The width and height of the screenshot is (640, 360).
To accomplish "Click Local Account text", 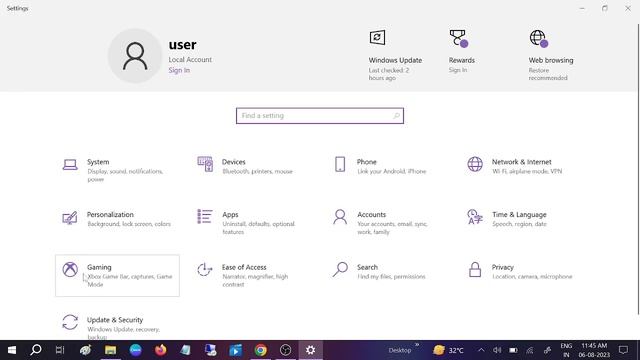I will coord(190,60).
